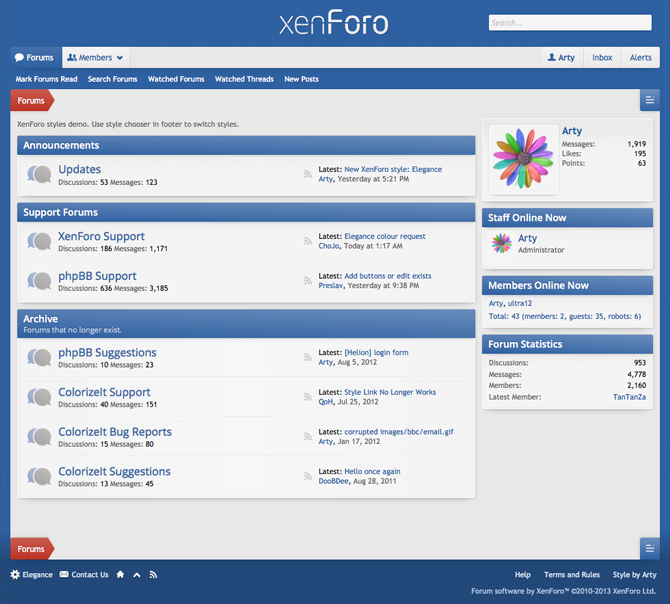Click Arty's large flower avatar in sidebar

[523, 159]
